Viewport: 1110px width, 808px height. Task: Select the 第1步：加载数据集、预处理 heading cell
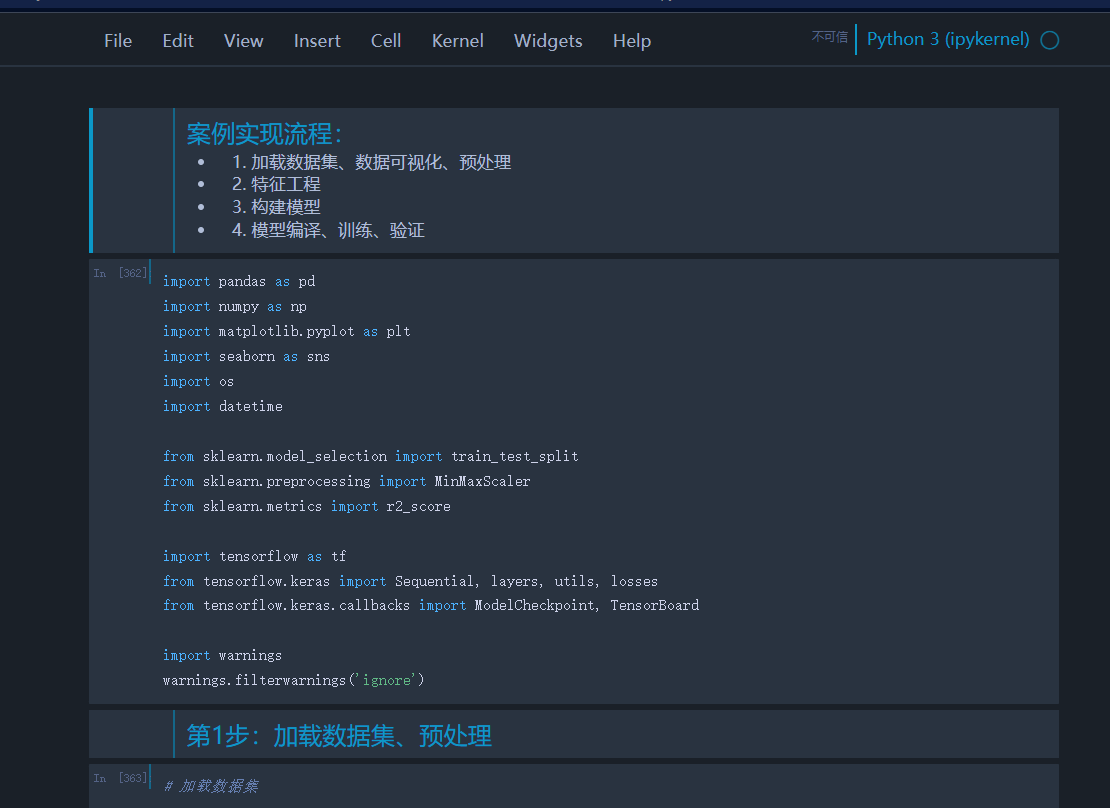click(338, 736)
